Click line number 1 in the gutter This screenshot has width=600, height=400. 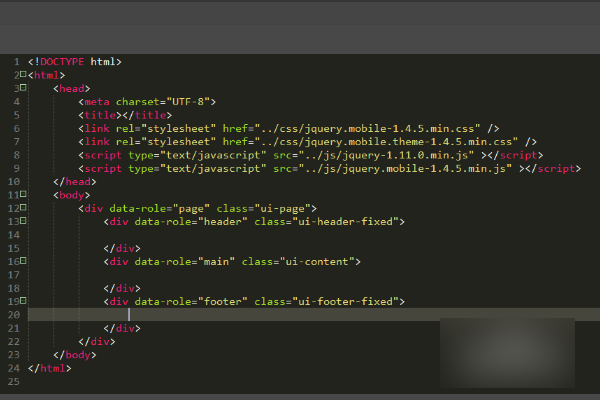point(16,62)
